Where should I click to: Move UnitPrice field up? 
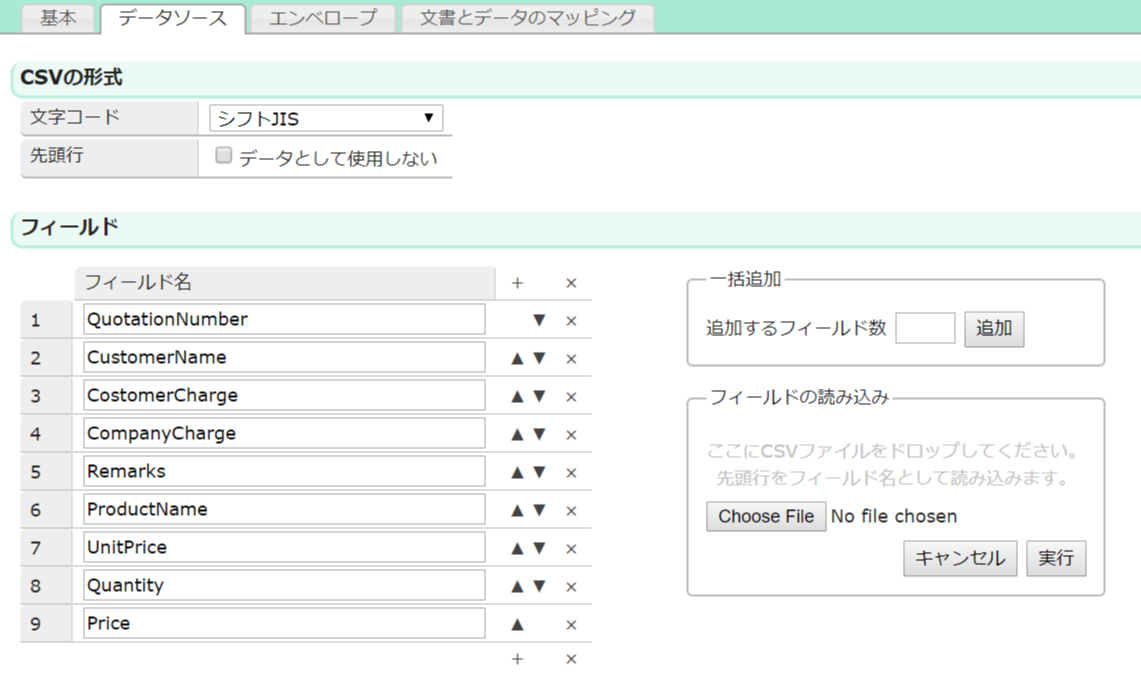(517, 549)
